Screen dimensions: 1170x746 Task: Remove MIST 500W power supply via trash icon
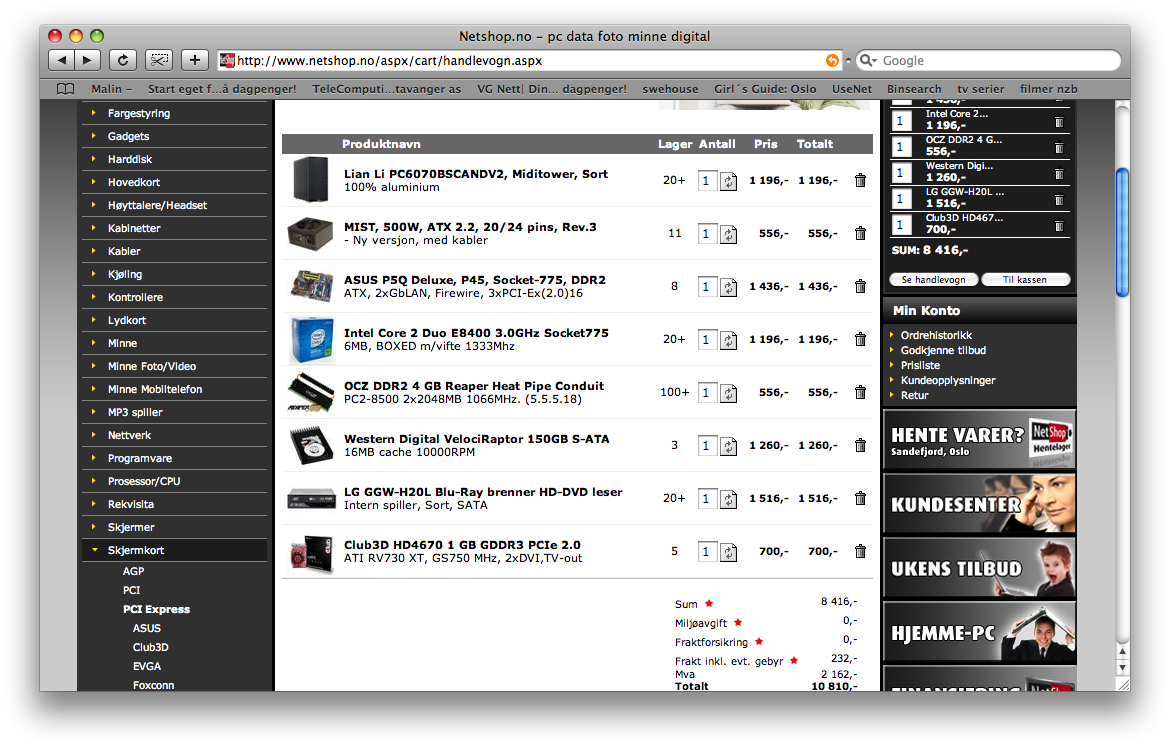pos(860,233)
